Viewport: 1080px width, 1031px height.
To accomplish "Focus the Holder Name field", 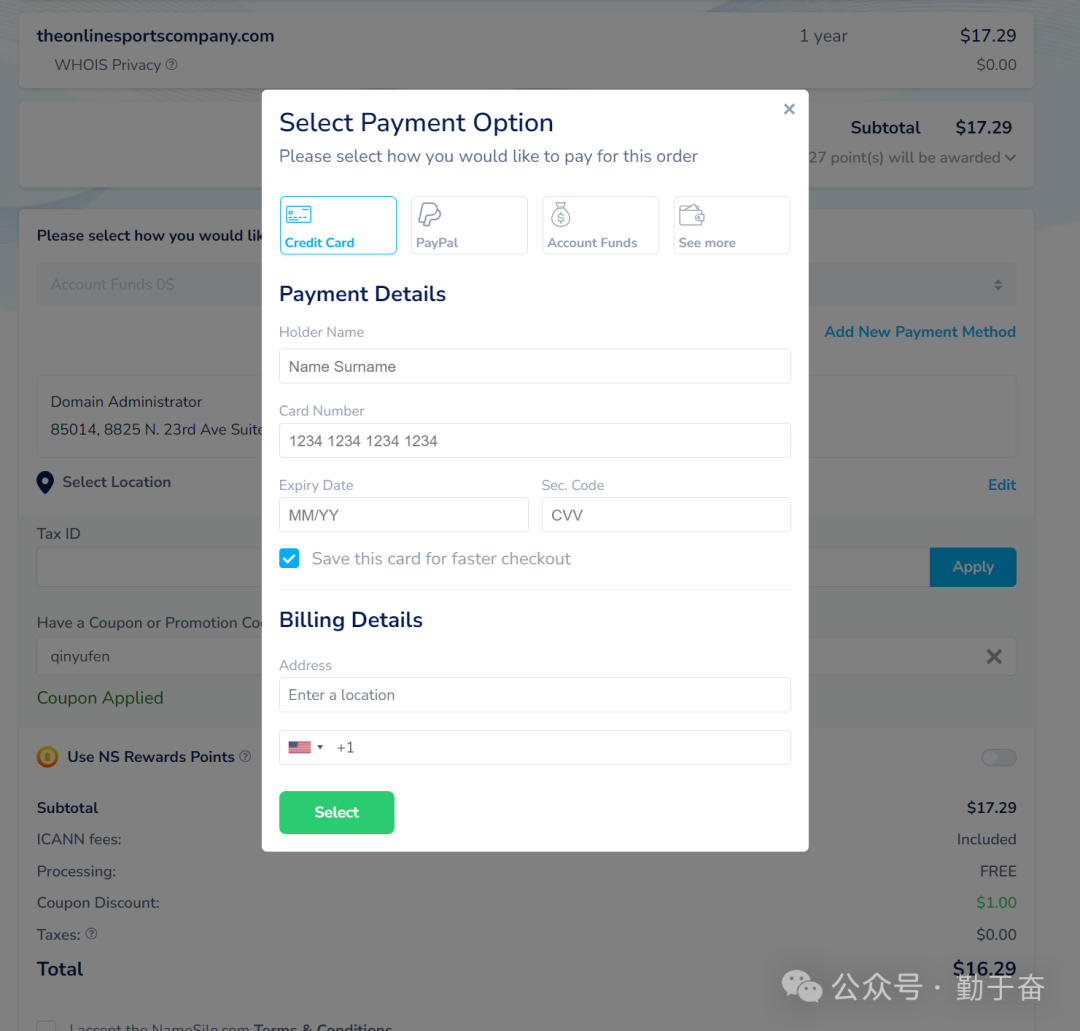I will (x=534, y=366).
